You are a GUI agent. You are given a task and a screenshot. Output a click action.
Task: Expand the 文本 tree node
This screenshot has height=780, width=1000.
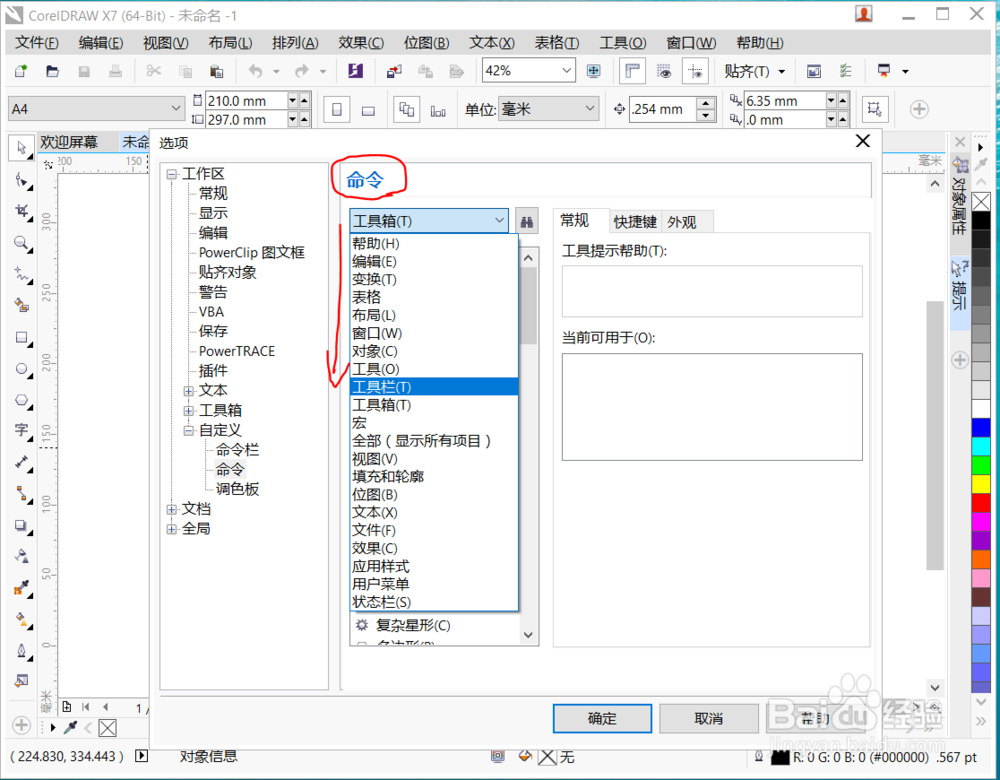pos(189,391)
